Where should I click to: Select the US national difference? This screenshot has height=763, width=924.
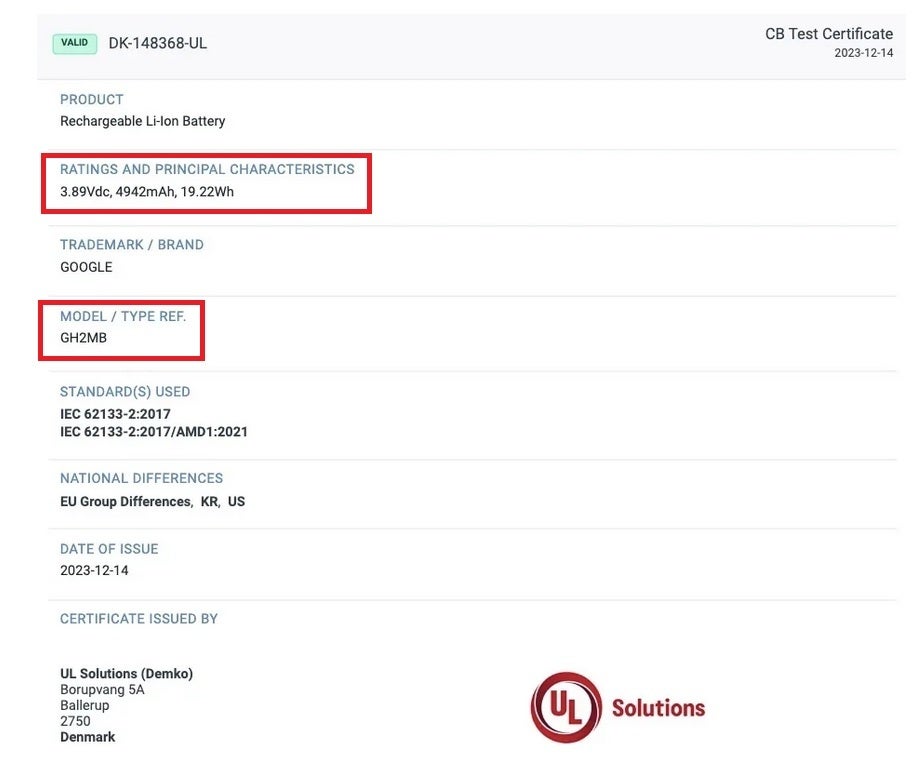click(236, 501)
